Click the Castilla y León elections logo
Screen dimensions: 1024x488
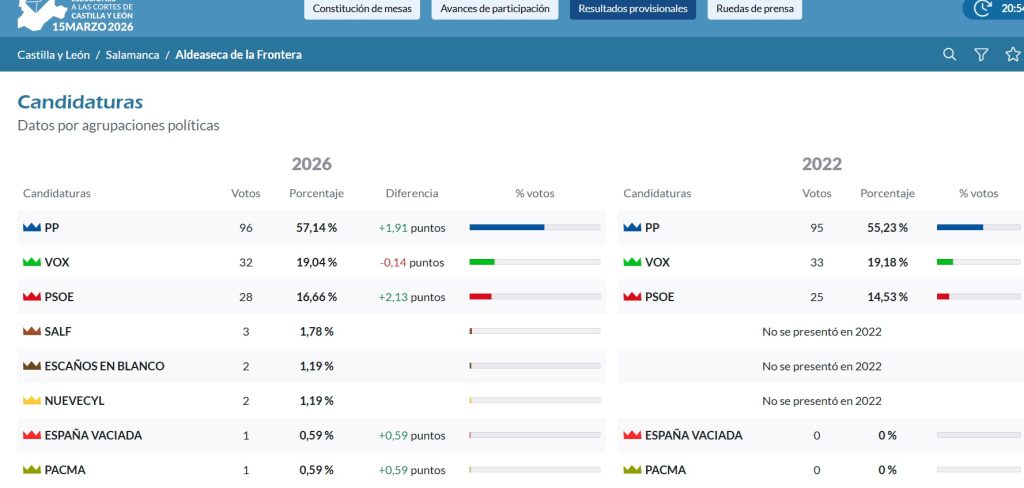point(76,16)
